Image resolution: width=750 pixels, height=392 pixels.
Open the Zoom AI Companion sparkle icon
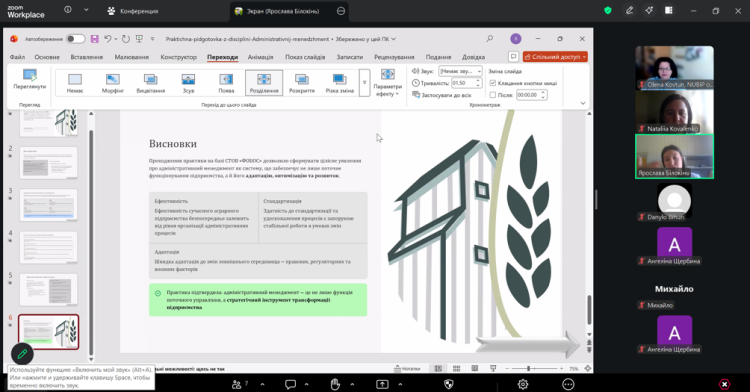(x=649, y=11)
